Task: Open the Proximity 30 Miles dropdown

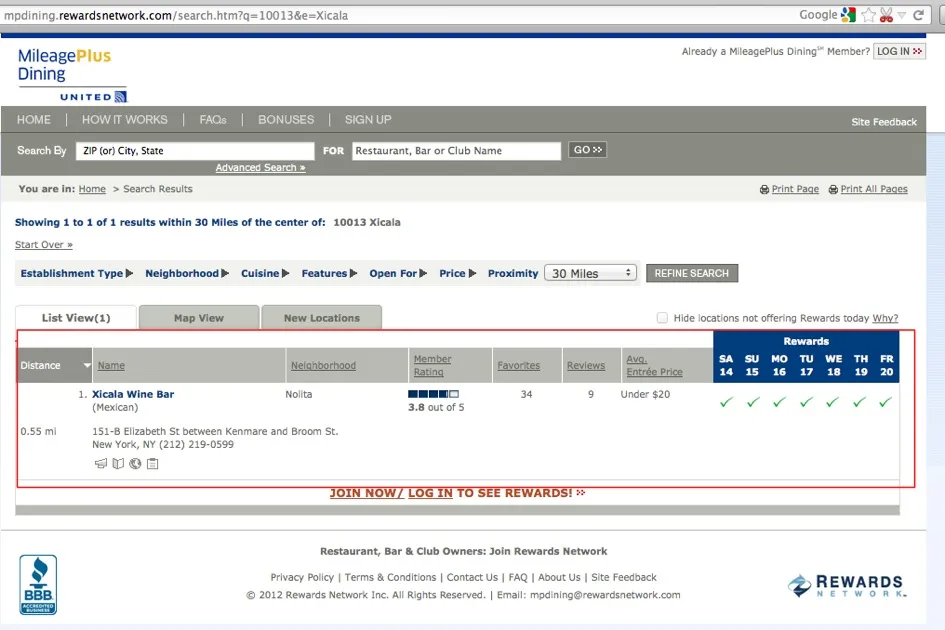Action: (x=591, y=273)
